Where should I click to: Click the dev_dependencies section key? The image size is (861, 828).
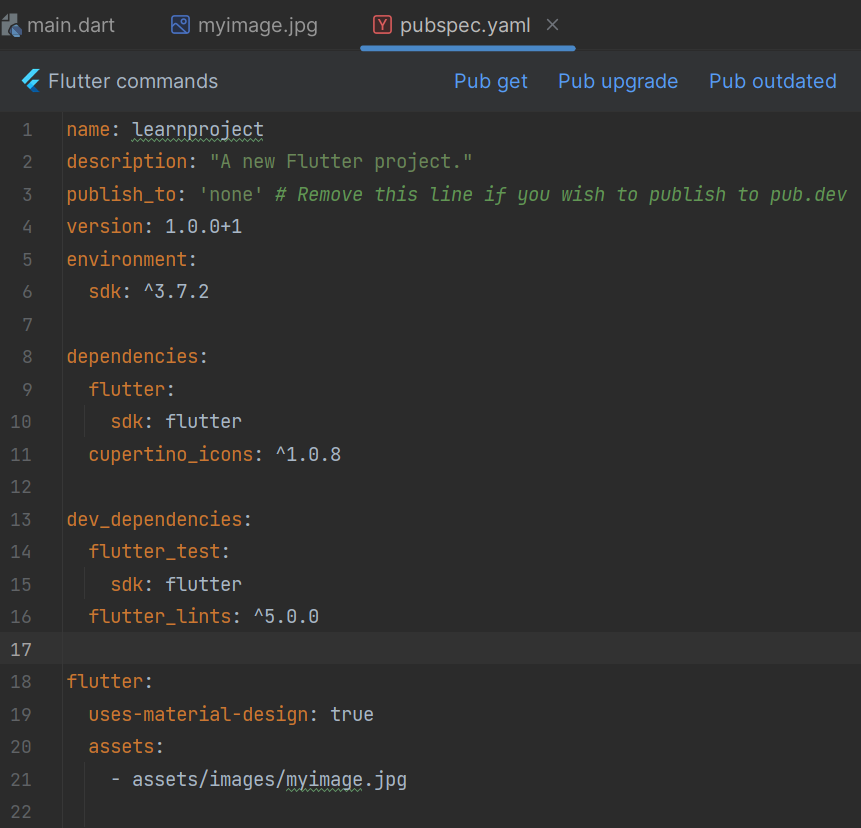pyautogui.click(x=155, y=519)
